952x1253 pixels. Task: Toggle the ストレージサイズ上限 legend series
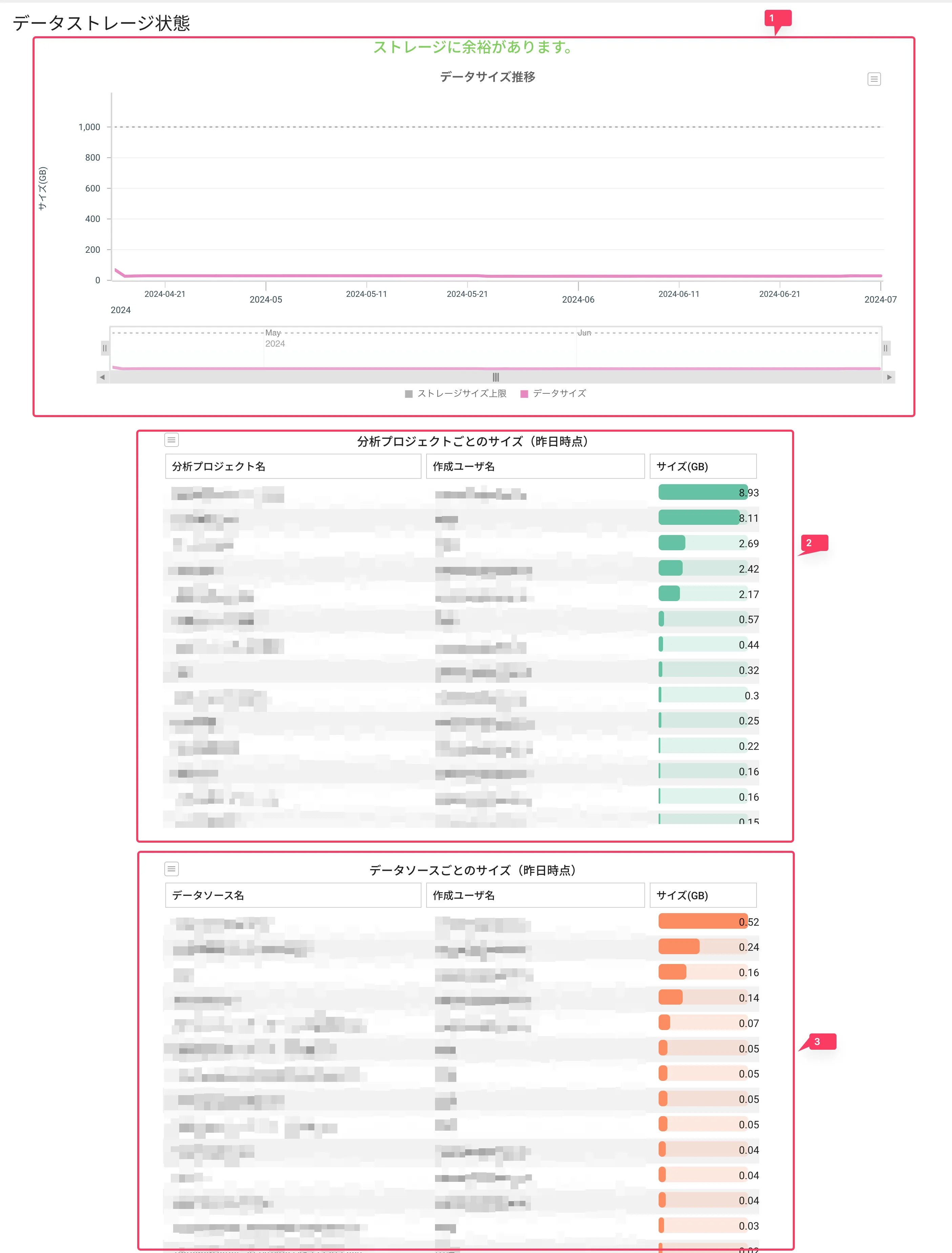[x=456, y=393]
